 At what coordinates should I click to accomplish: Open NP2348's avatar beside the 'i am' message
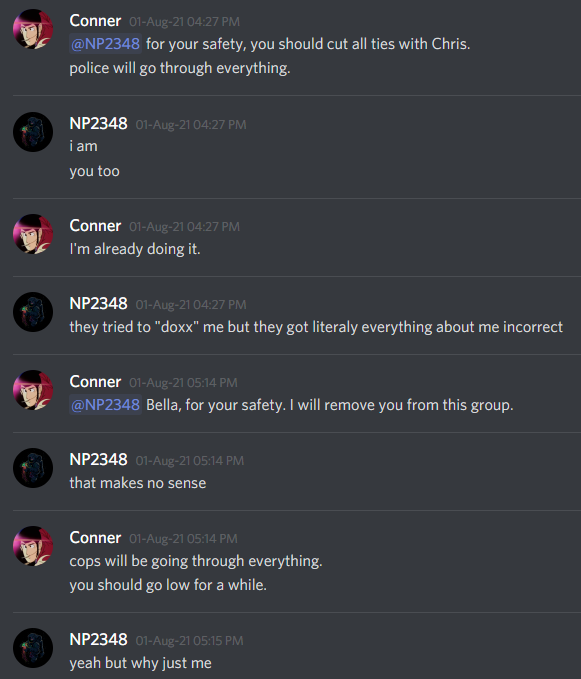33,132
